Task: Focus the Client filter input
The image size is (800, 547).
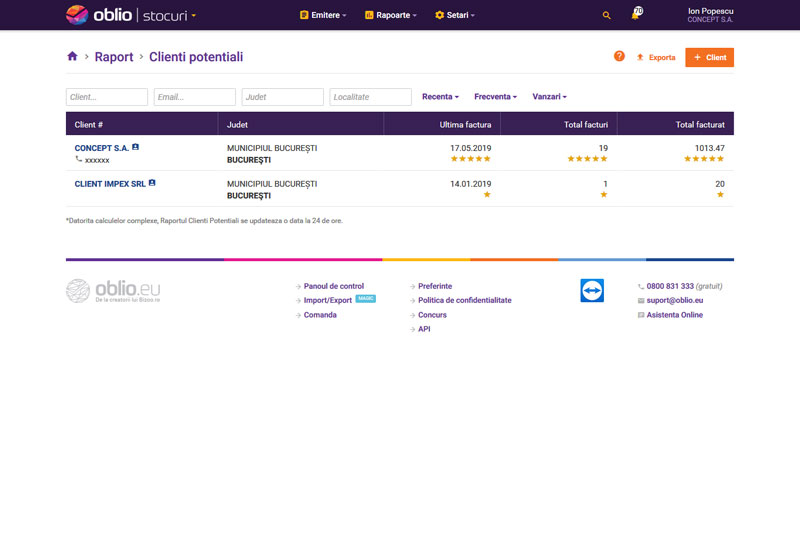Action: tap(107, 97)
